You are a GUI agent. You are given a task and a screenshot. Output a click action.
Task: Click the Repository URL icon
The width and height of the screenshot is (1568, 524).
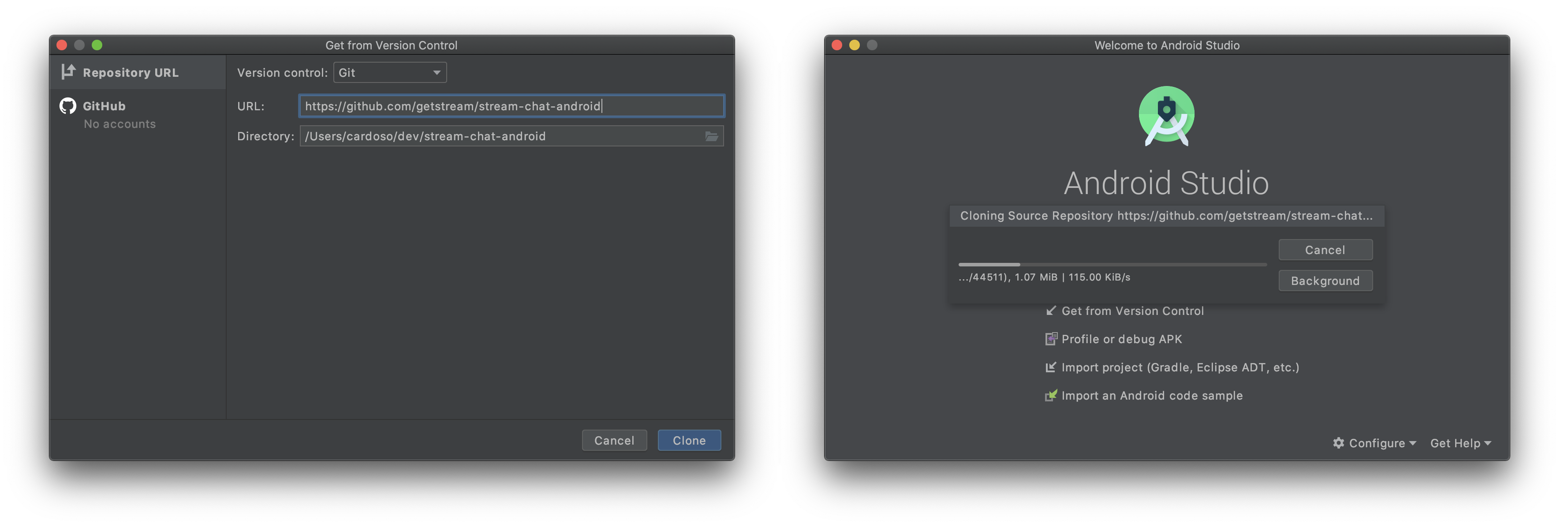(67, 71)
